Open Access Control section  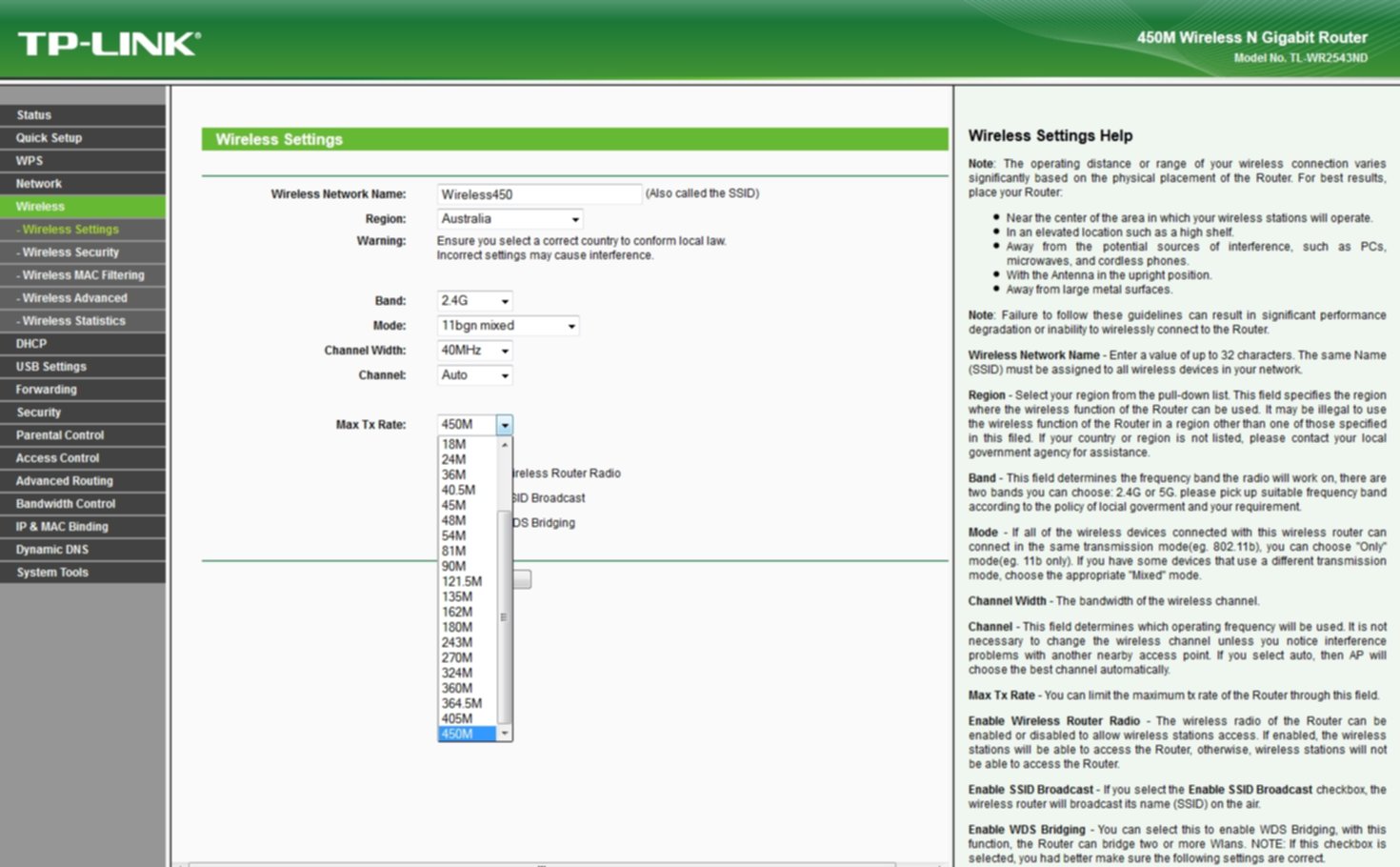[x=83, y=458]
